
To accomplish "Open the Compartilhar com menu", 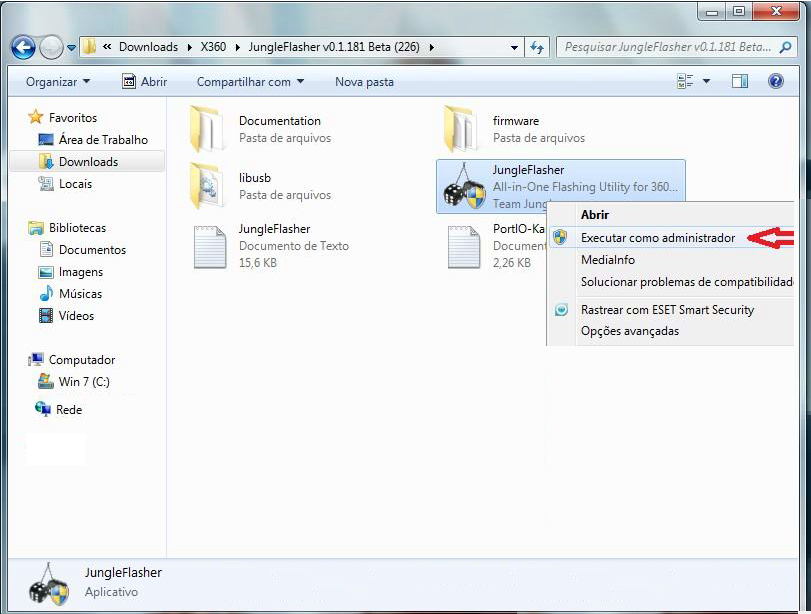I will [250, 82].
